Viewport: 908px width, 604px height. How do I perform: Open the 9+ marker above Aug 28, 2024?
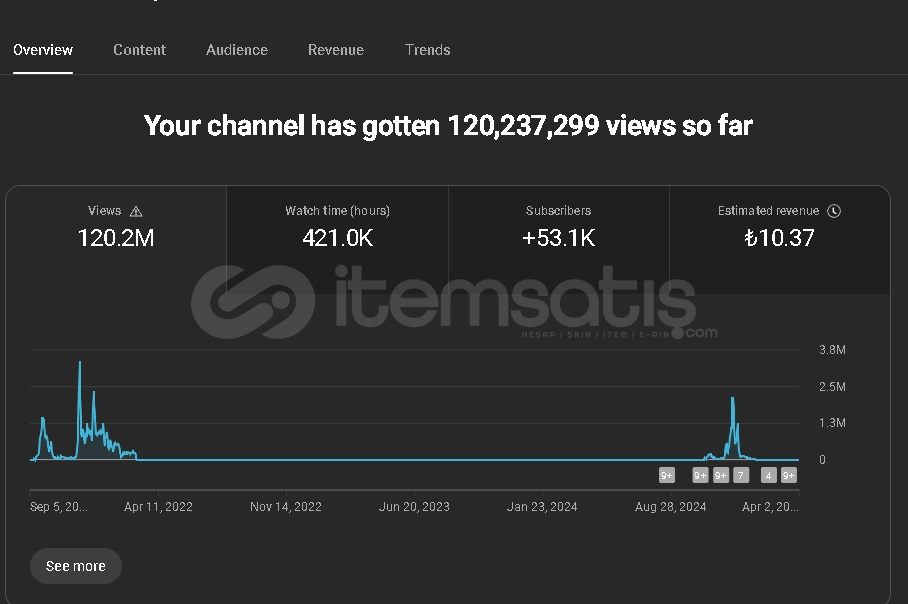(x=667, y=475)
